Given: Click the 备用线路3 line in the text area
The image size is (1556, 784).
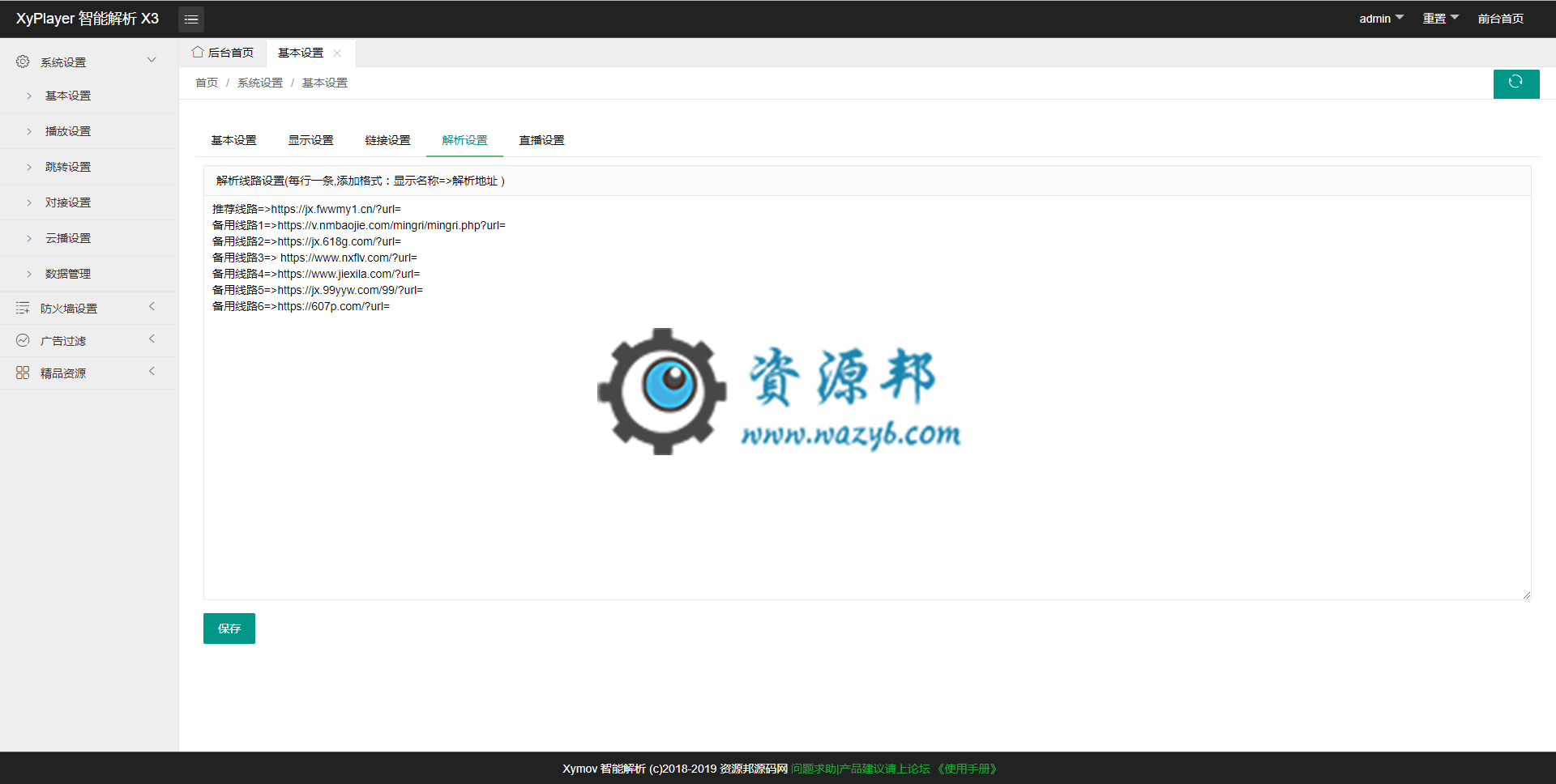Looking at the screenshot, I should (x=314, y=258).
